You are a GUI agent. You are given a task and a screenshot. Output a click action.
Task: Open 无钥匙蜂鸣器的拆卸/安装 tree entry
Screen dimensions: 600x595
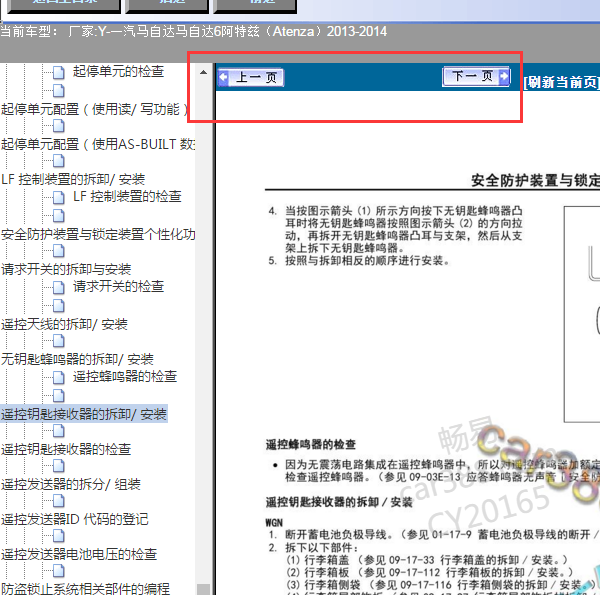click(77, 359)
